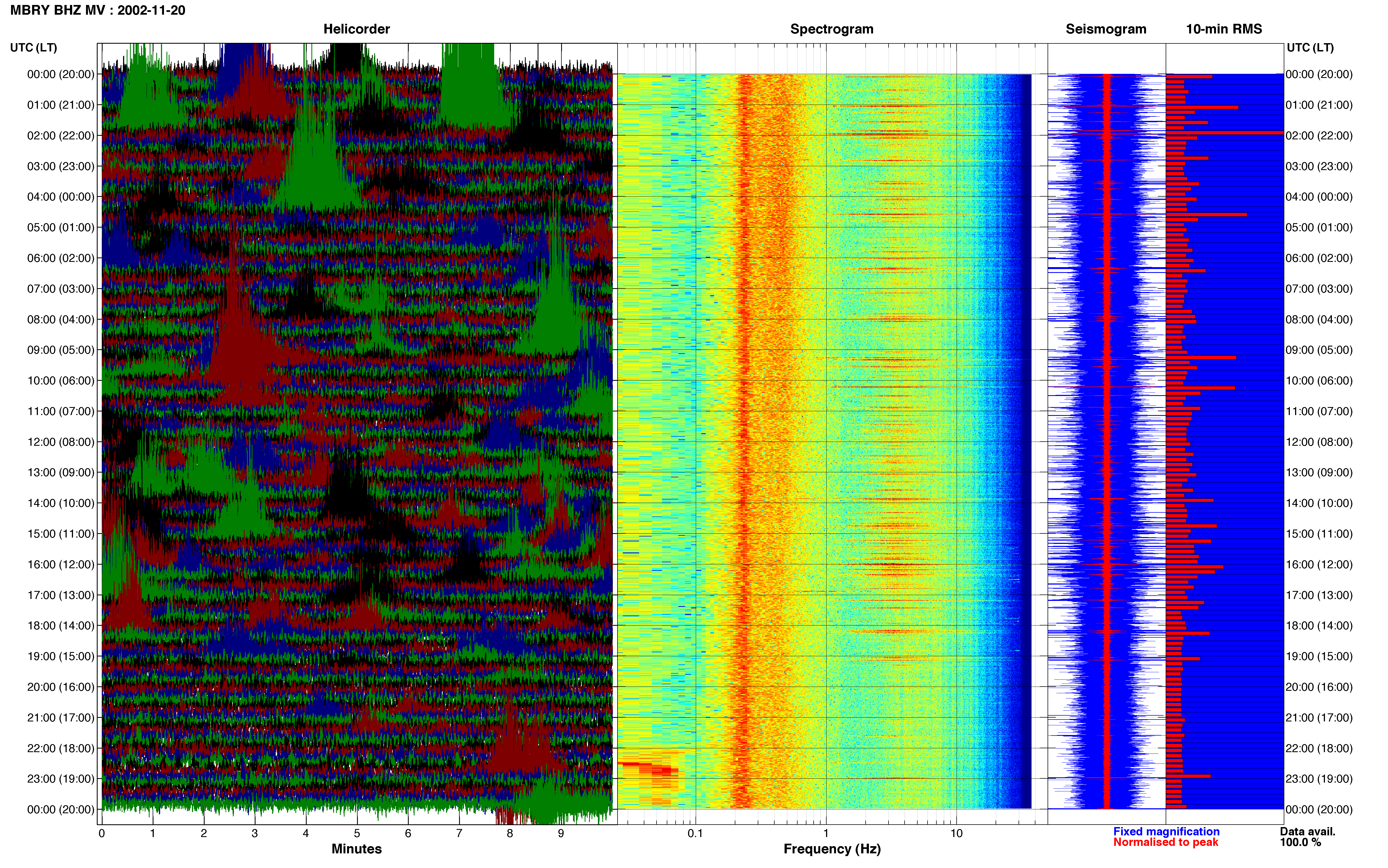Click the red low-frequency patch in spectrogram near 23:00
The width and height of the screenshot is (1388, 868).
point(647,769)
